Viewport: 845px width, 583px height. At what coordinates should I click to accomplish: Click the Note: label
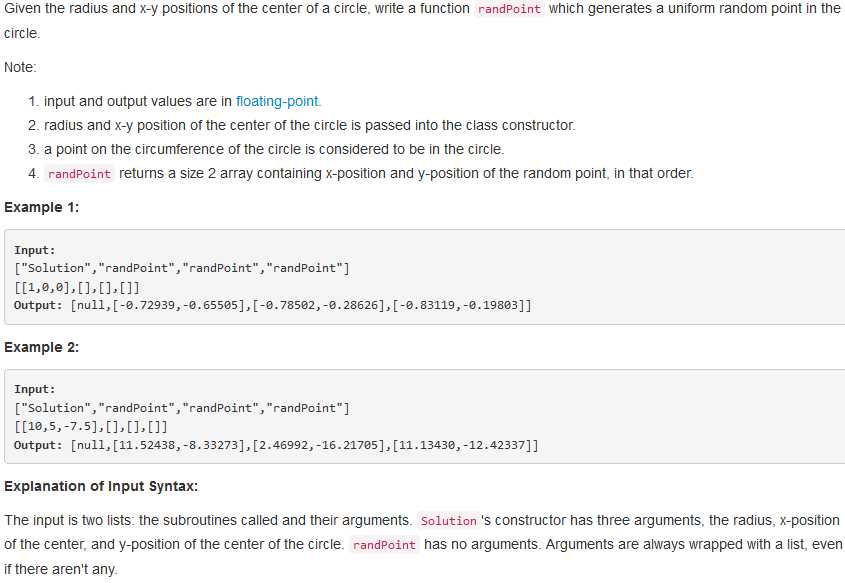point(20,67)
